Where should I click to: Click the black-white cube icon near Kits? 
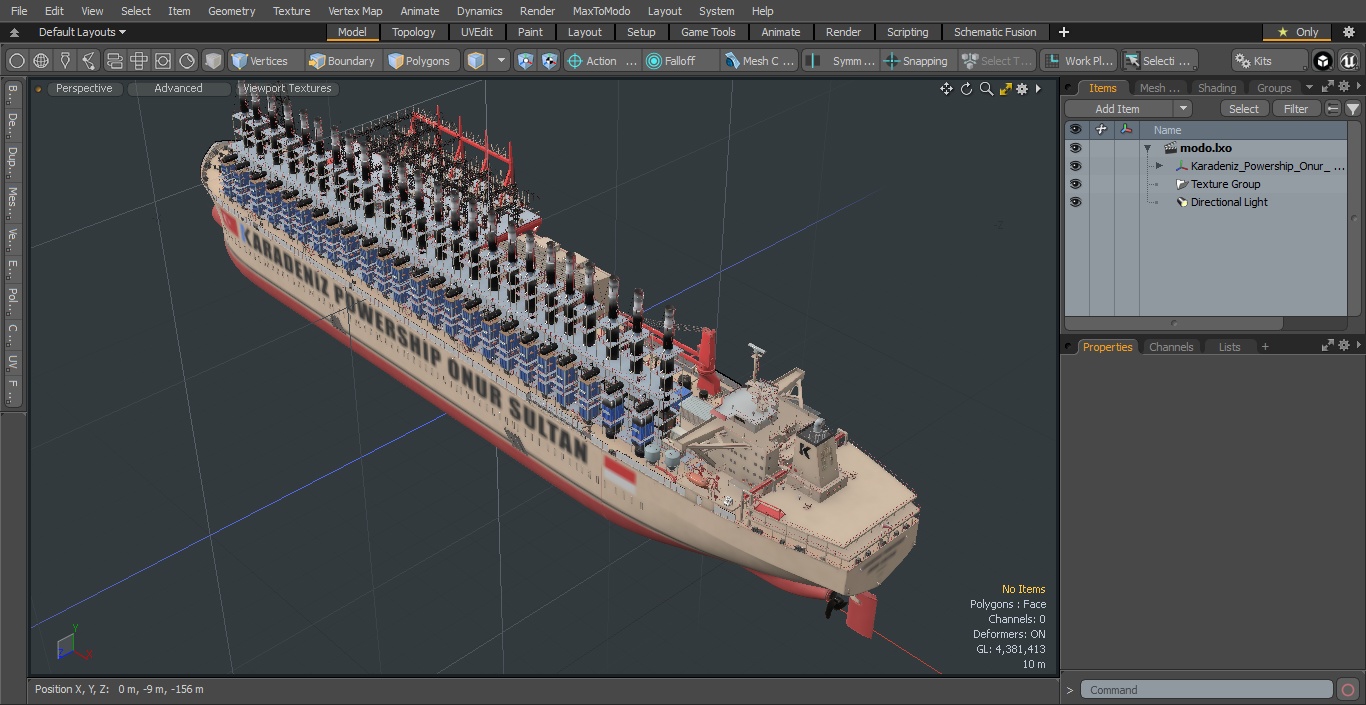(x=1323, y=61)
